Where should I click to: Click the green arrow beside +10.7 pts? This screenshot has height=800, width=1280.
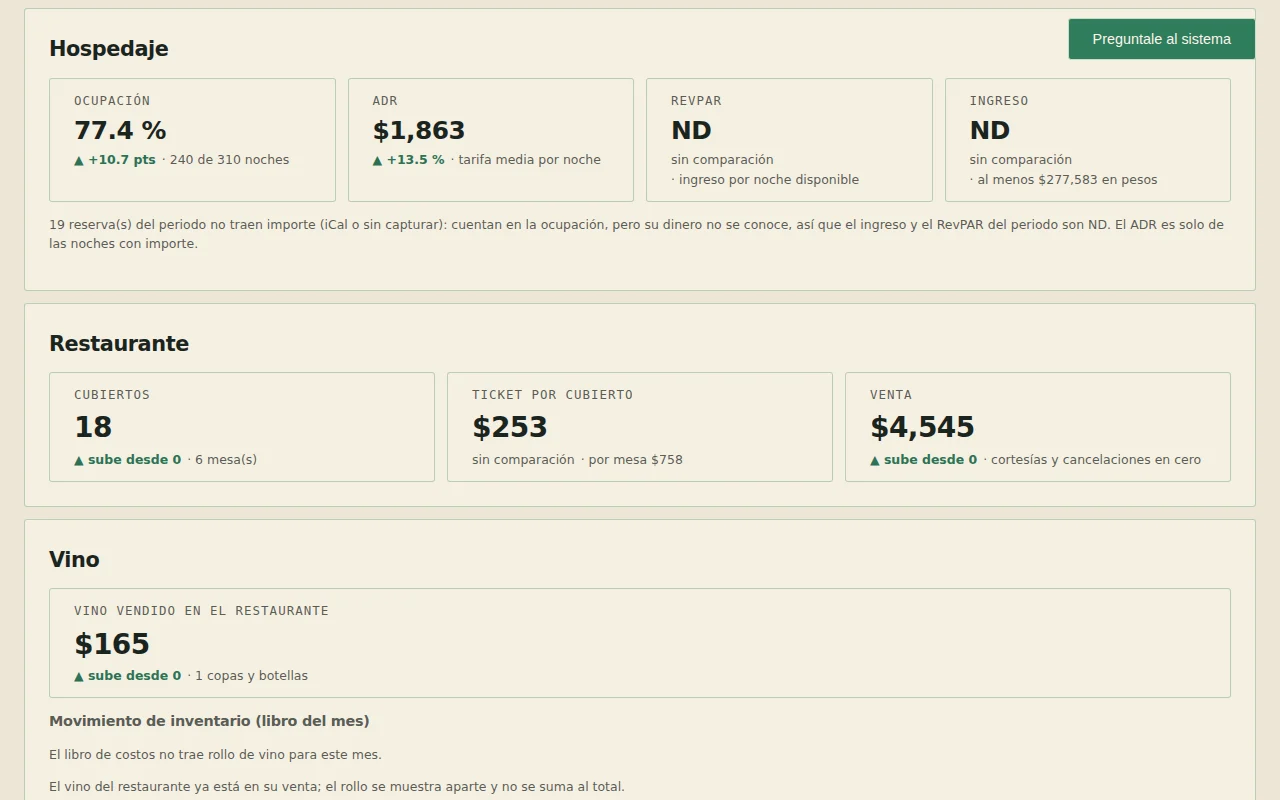tap(79, 160)
